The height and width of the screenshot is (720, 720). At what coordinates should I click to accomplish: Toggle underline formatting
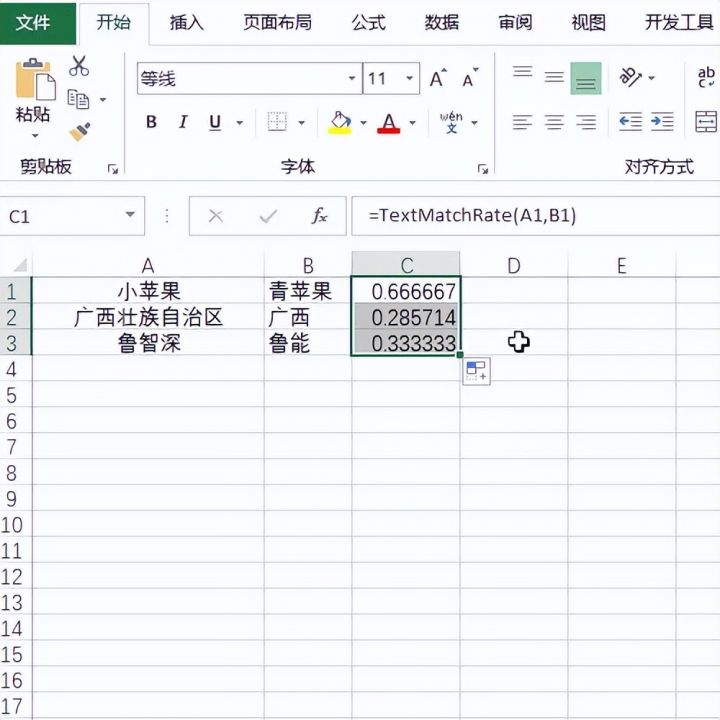(x=215, y=122)
